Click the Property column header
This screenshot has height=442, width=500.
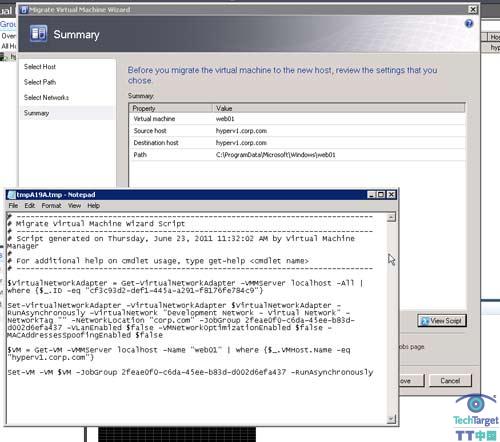171,108
